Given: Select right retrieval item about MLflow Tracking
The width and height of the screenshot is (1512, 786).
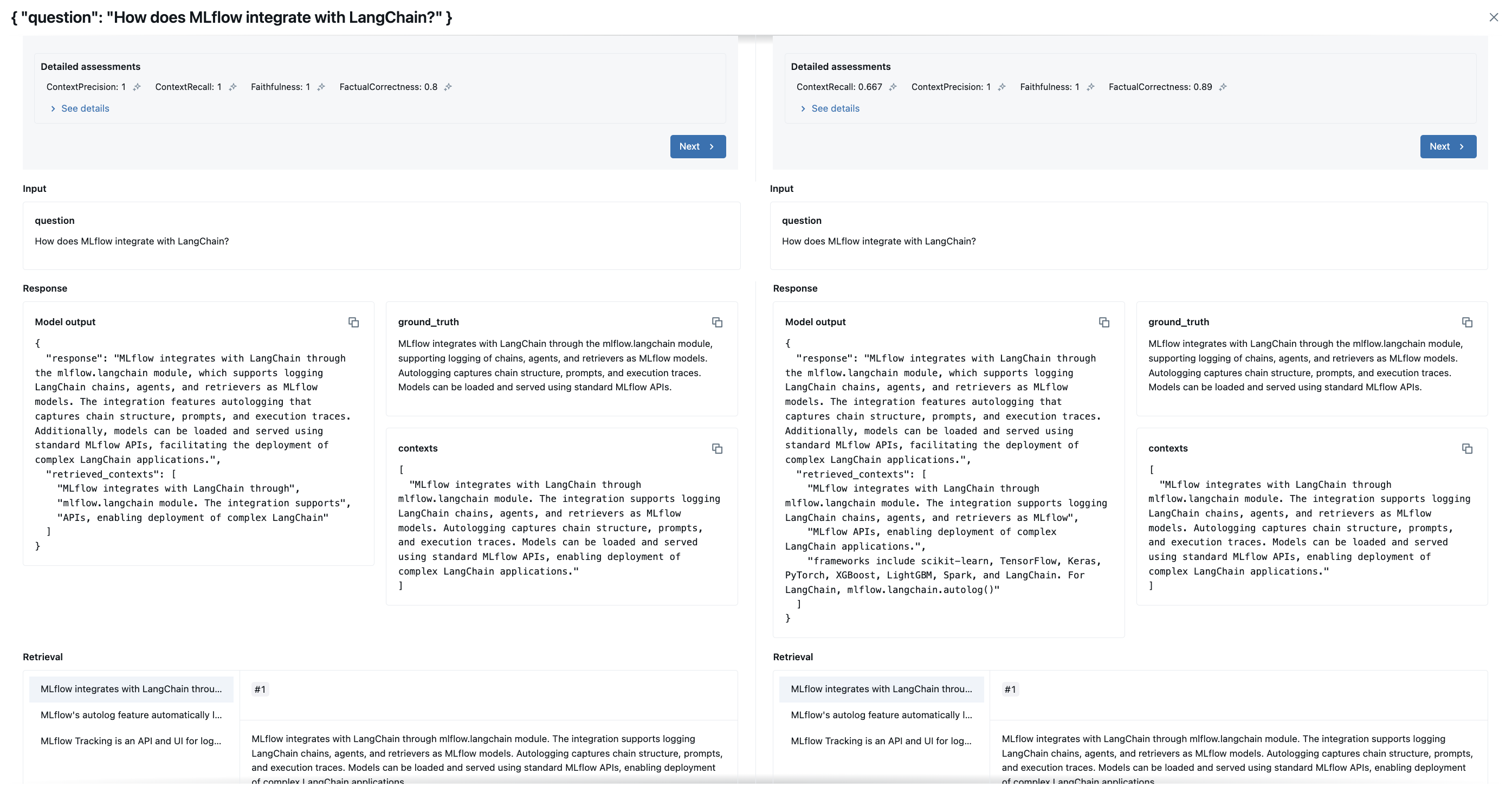Looking at the screenshot, I should coord(881,741).
